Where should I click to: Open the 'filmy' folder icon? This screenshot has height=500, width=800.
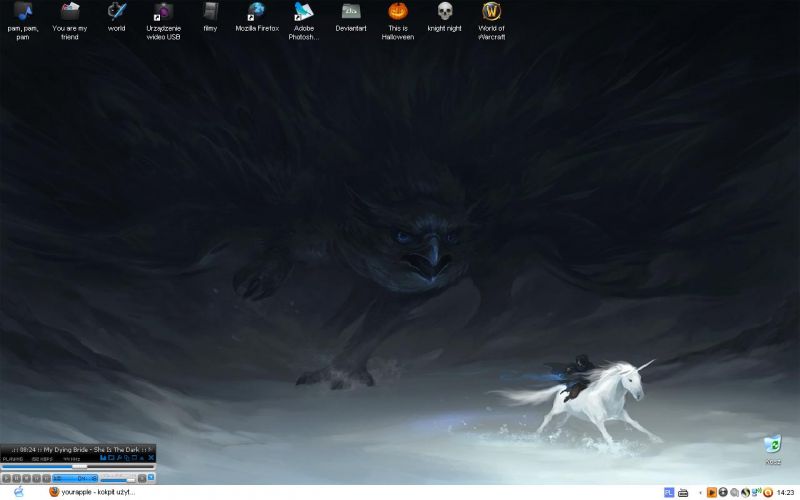pos(210,17)
